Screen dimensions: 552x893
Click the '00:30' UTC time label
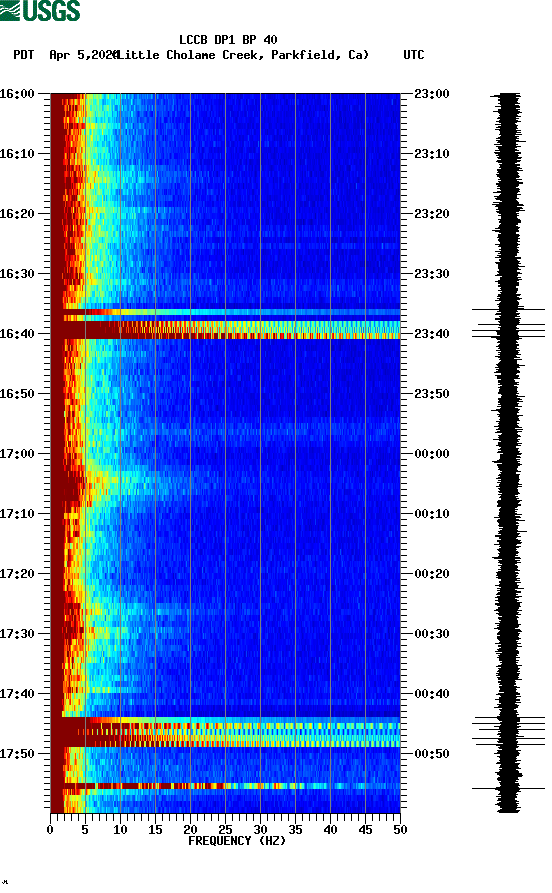[x=432, y=634]
